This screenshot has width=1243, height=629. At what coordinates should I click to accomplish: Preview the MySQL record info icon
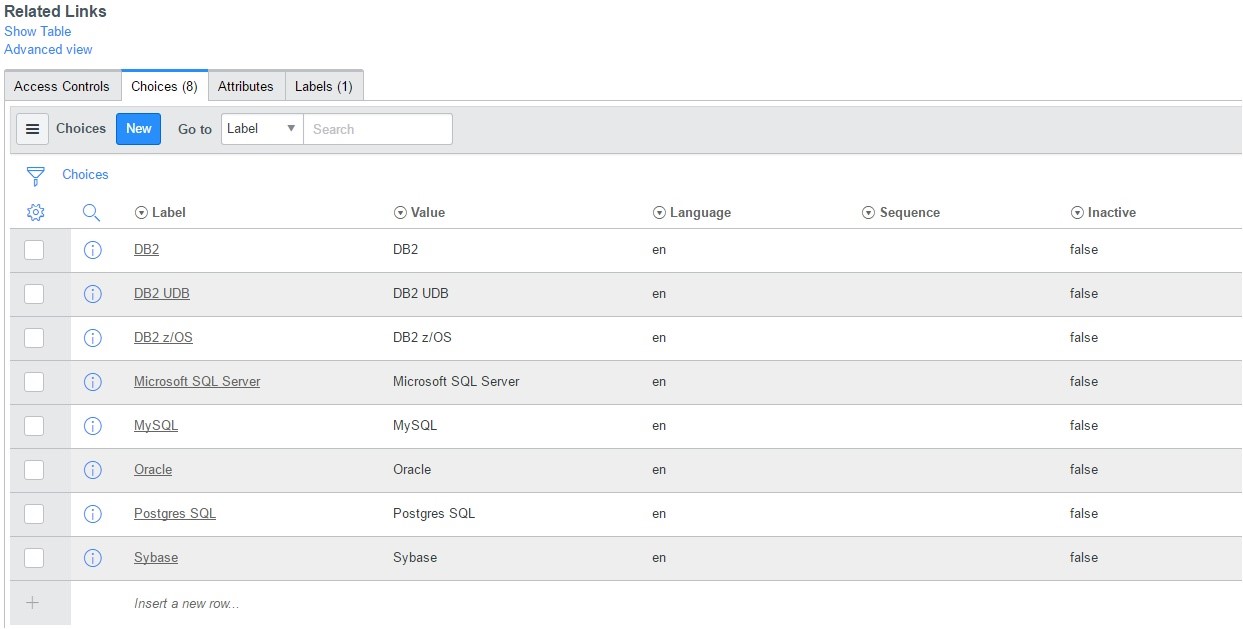click(93, 426)
